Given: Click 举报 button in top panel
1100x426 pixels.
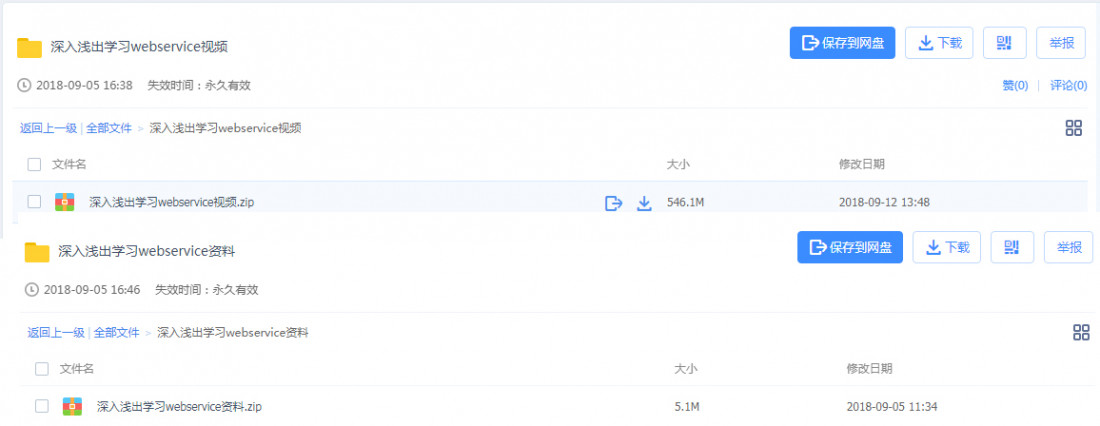Looking at the screenshot, I should point(1061,43).
